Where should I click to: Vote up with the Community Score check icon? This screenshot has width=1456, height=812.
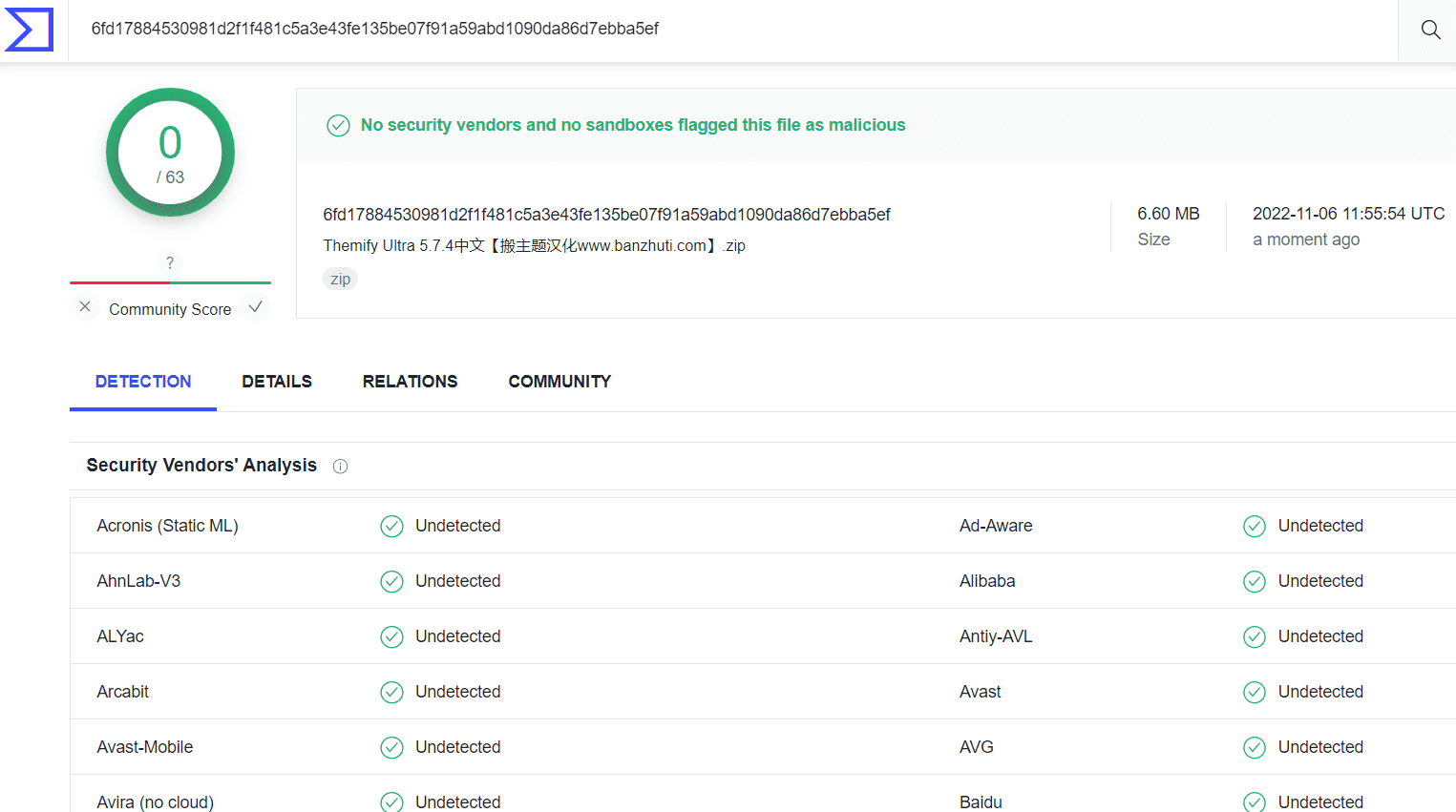pyautogui.click(x=255, y=306)
